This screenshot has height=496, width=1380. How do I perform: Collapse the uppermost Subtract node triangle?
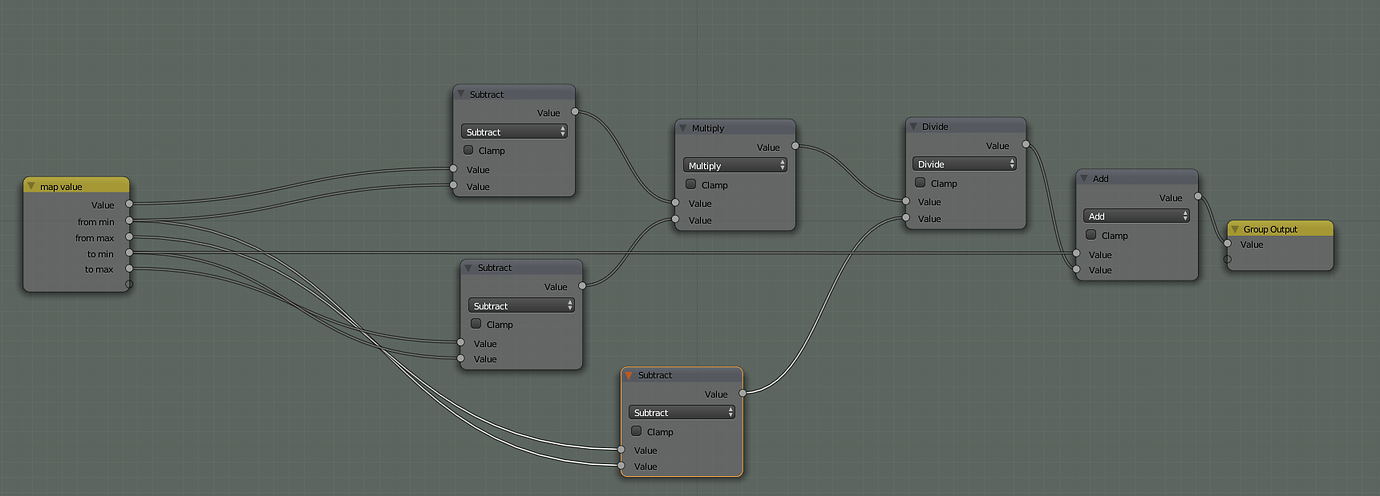461,94
